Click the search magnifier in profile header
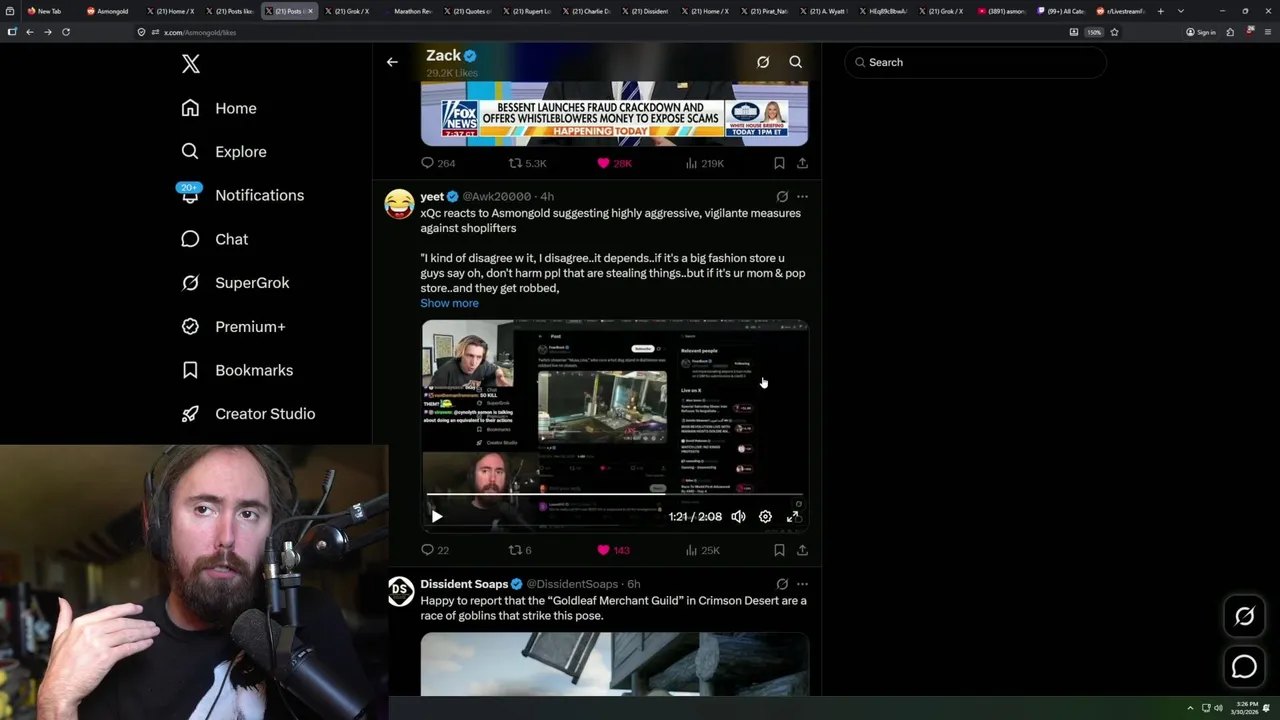The image size is (1280, 720). pyautogui.click(x=796, y=62)
